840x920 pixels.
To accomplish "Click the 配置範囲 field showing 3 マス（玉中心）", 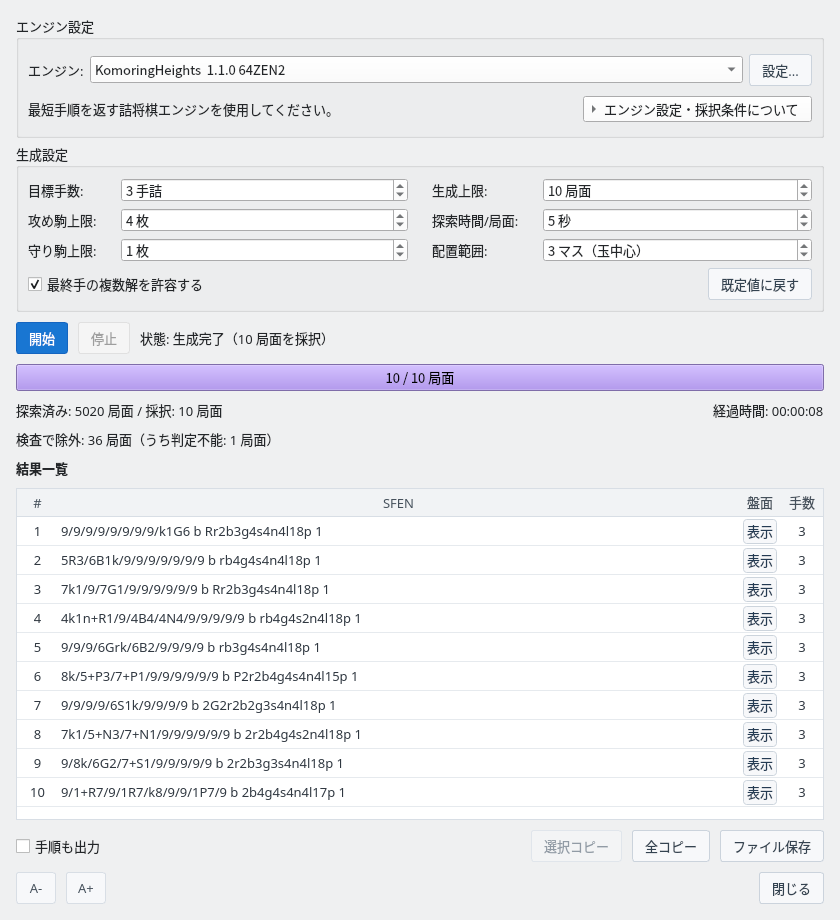I will click(x=677, y=251).
